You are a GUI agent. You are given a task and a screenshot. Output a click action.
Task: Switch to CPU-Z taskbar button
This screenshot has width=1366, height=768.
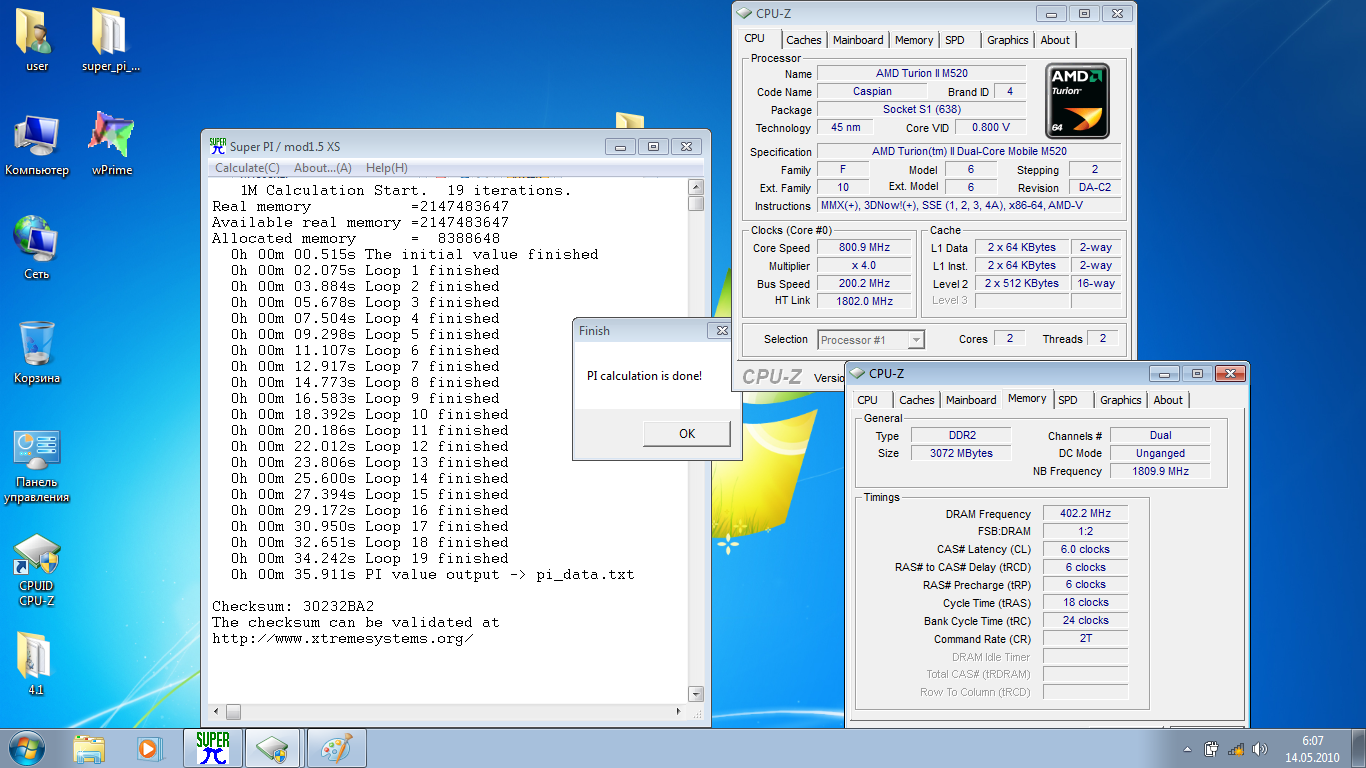(273, 748)
